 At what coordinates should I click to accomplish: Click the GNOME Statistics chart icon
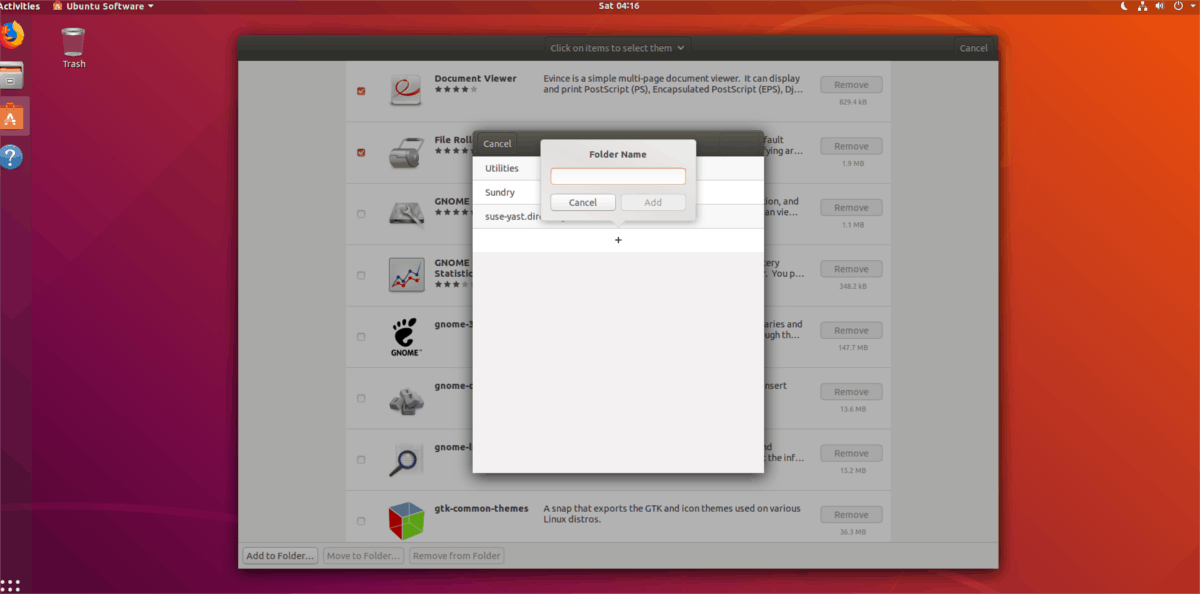[x=406, y=274]
